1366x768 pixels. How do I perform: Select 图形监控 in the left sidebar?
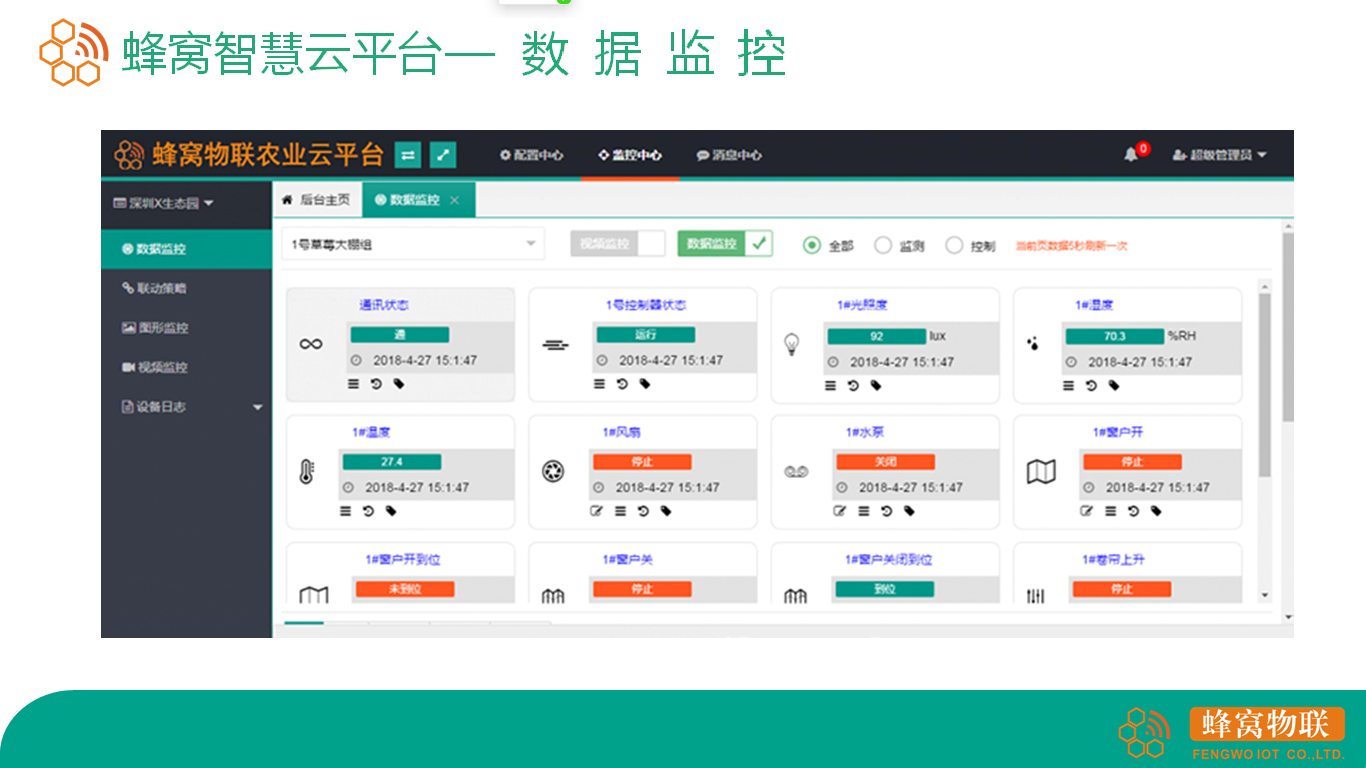click(186, 328)
